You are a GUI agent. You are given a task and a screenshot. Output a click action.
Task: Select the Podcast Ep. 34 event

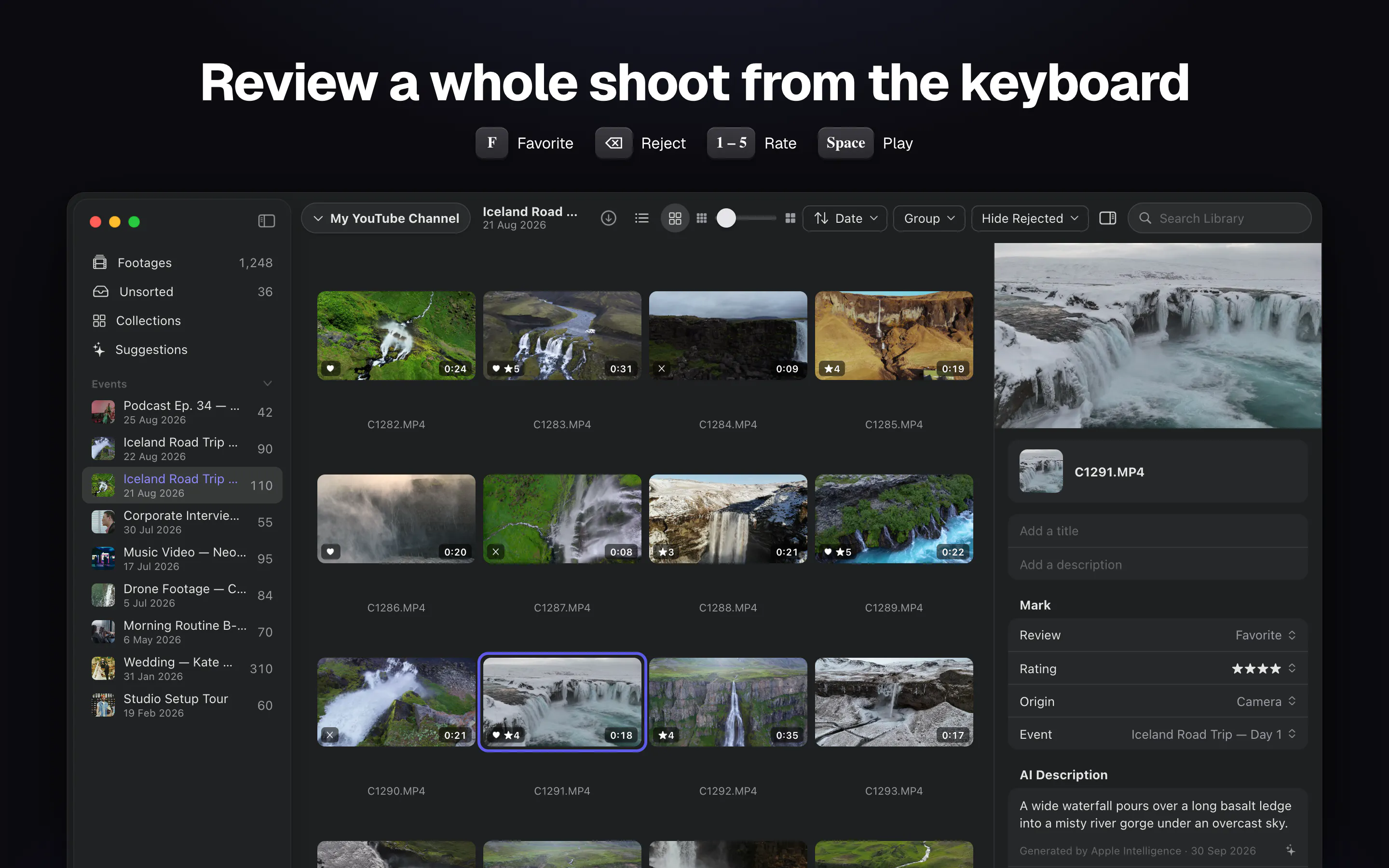tap(182, 412)
